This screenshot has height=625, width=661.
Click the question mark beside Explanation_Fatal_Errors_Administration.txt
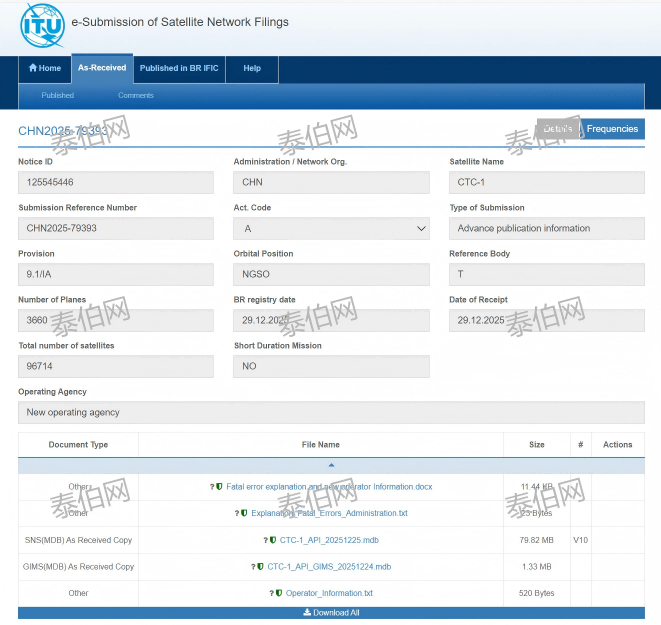[x=236, y=513]
